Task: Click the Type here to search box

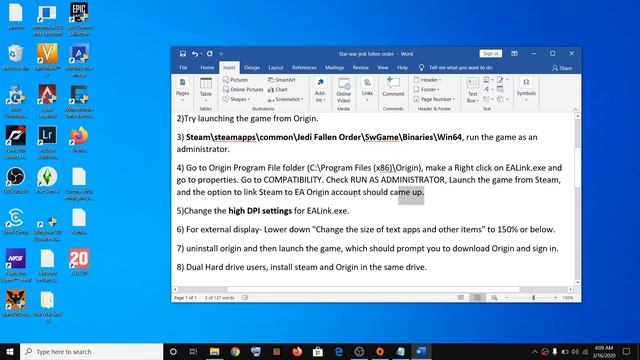Action: (x=91, y=351)
